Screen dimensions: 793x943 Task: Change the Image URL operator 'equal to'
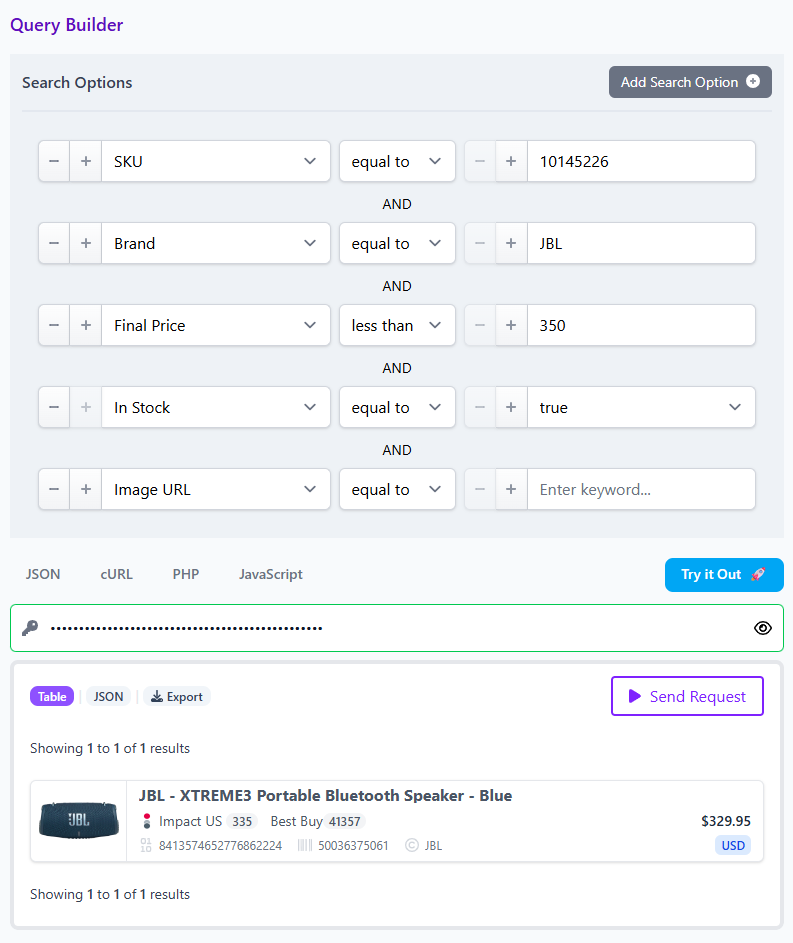(397, 490)
